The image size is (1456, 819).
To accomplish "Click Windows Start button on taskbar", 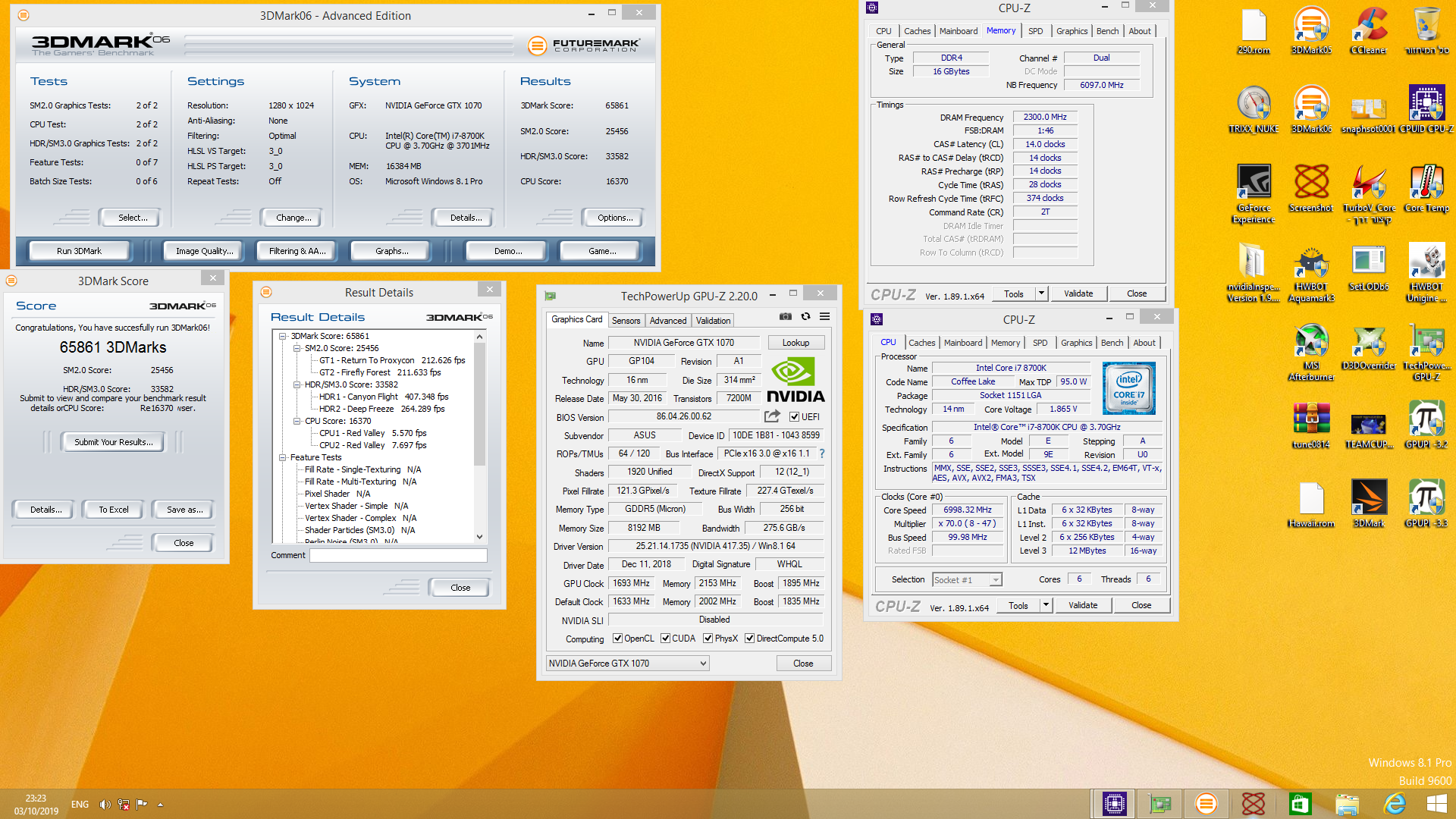I will tap(1436, 804).
